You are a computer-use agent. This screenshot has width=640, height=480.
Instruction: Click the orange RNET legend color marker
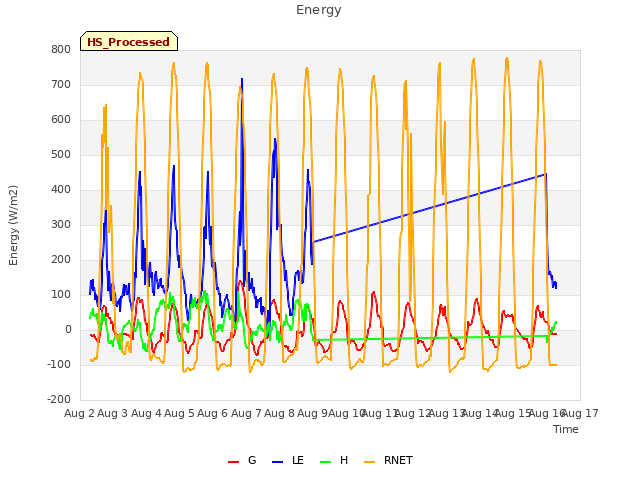click(369, 462)
